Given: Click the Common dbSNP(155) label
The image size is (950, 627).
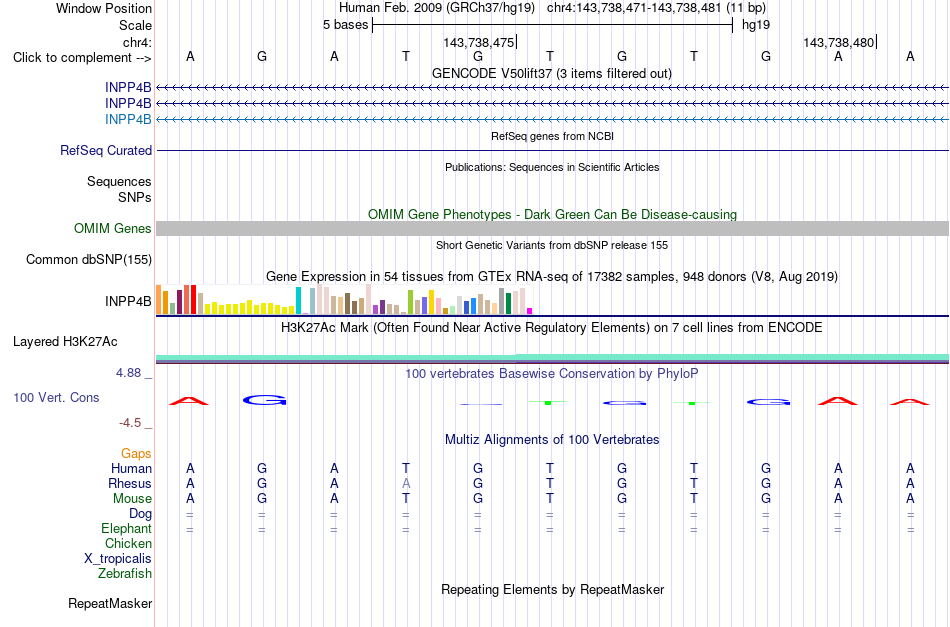Looking at the screenshot, I should click(89, 259).
